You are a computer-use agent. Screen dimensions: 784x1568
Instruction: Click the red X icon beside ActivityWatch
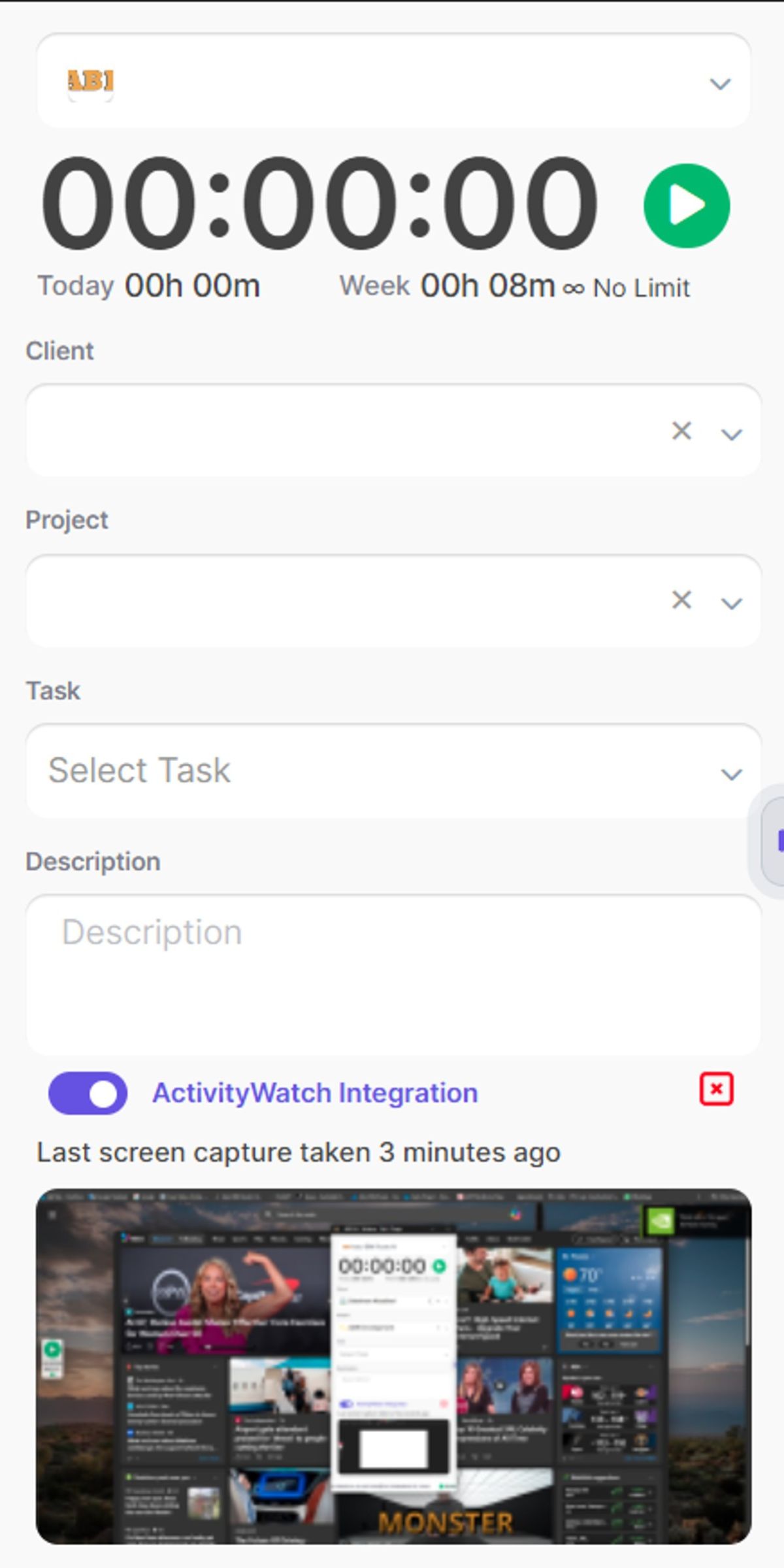click(x=716, y=1089)
